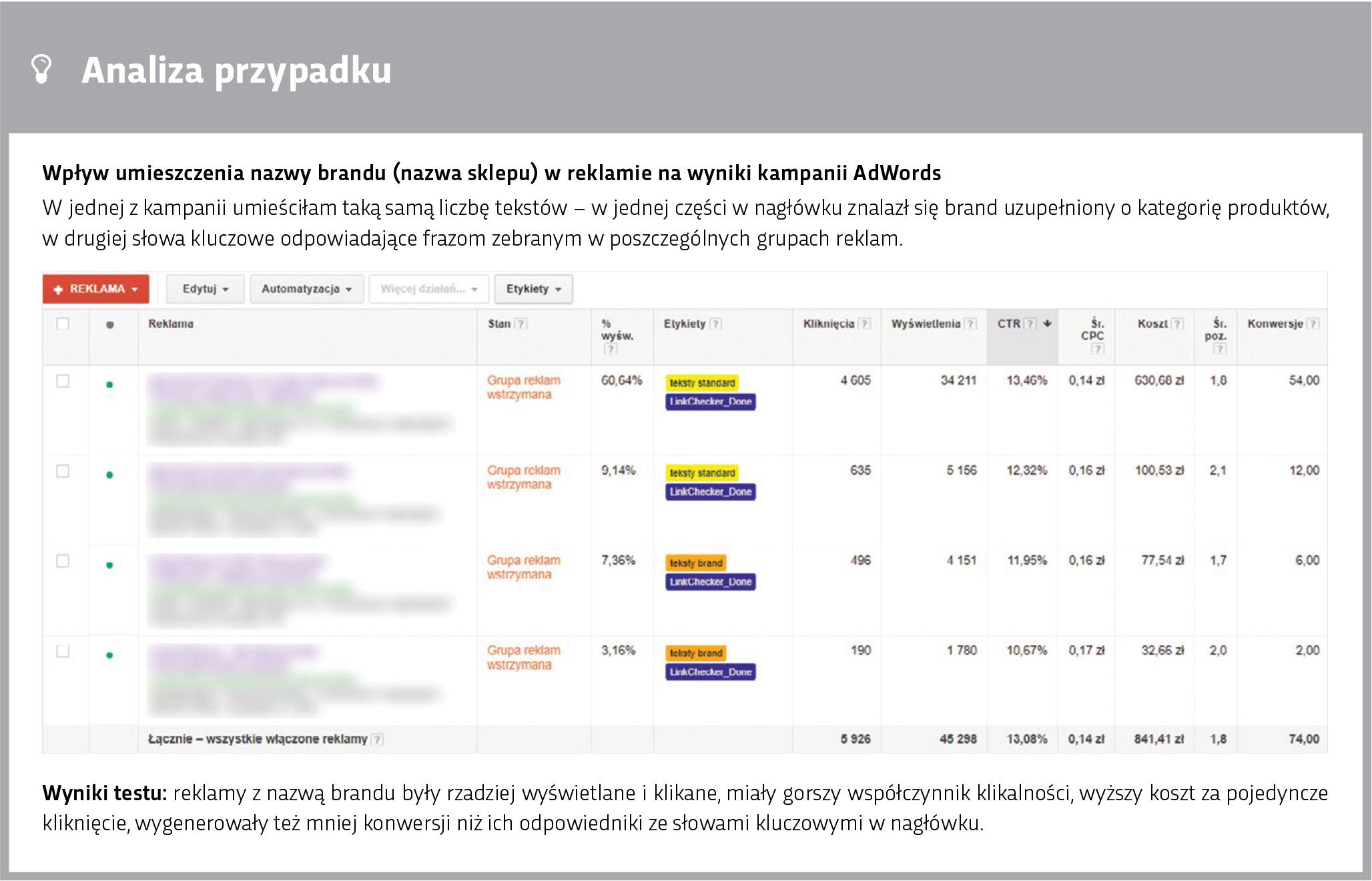Tick checkbox for the 7,36% ad row
Image resolution: width=1372 pixels, height=881 pixels.
coord(63,561)
